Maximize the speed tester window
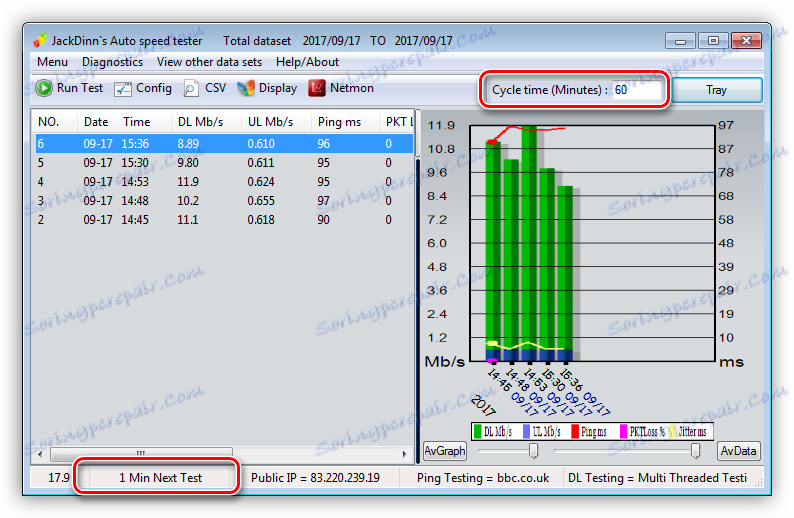794x518 pixels. 713,41
